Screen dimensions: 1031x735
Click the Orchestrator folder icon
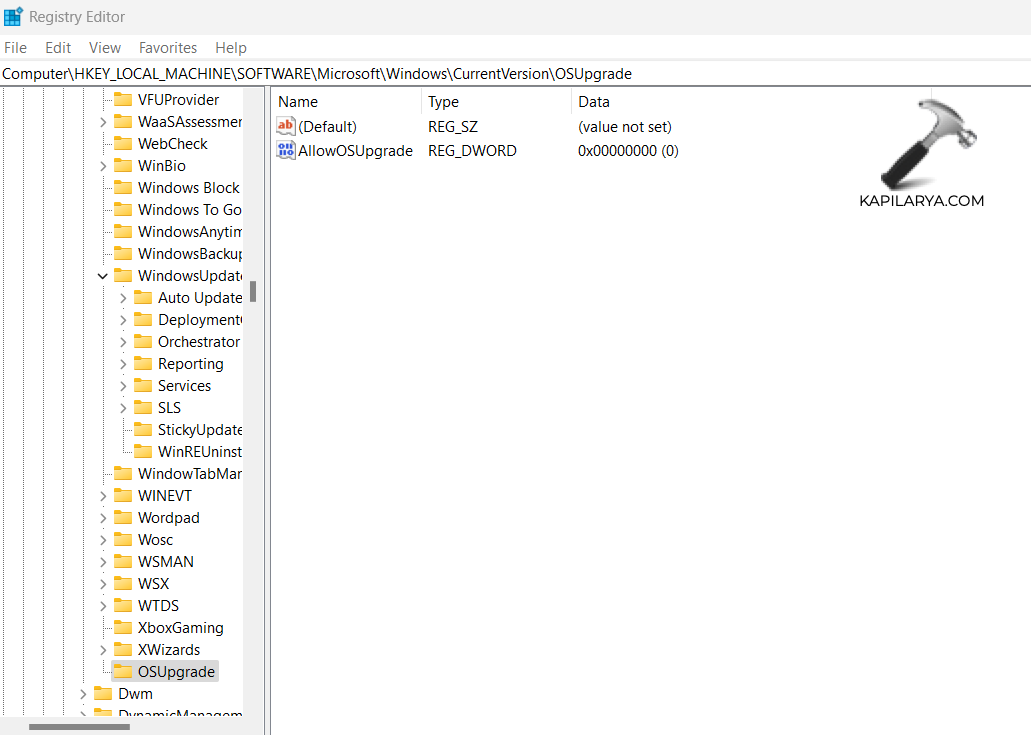[143, 341]
